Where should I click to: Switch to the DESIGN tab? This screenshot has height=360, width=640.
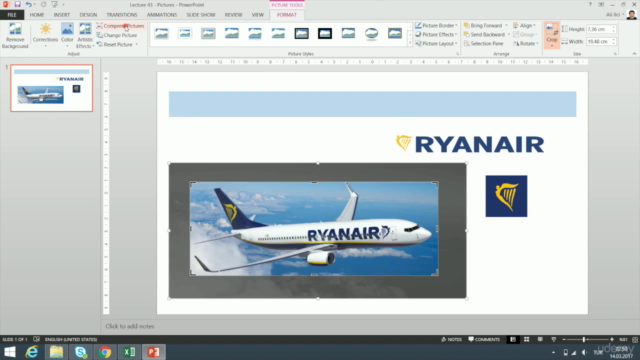[88, 15]
